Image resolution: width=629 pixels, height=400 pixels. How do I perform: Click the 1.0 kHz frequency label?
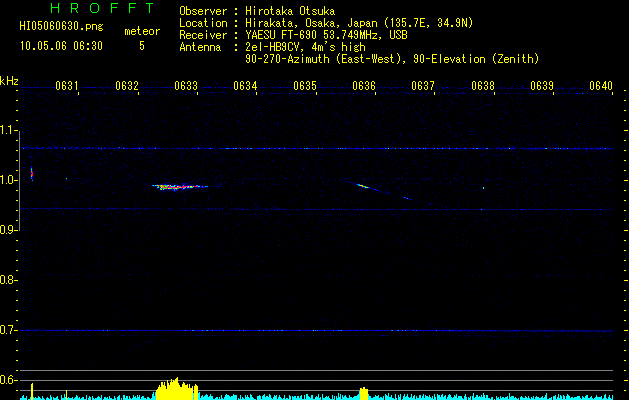[x=9, y=179]
